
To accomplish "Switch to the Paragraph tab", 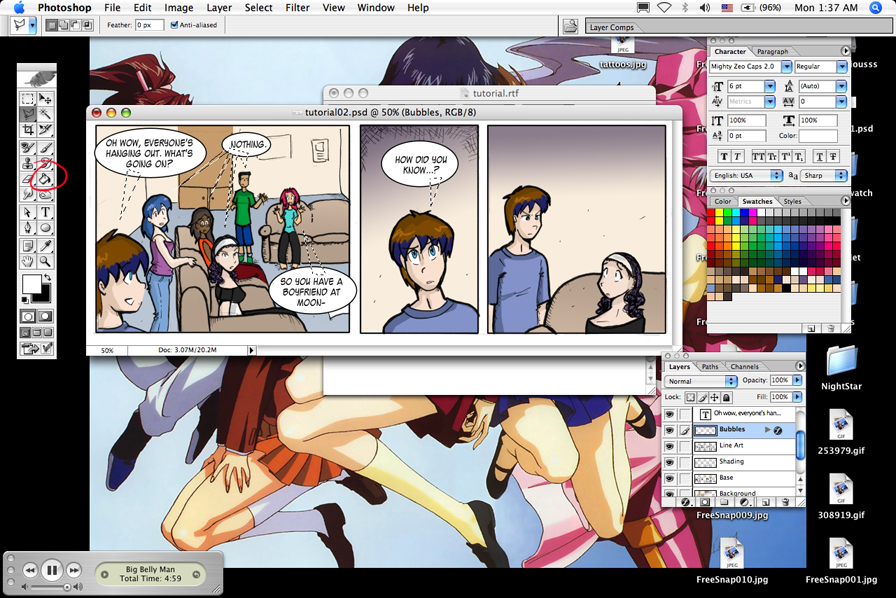I will [x=772, y=51].
